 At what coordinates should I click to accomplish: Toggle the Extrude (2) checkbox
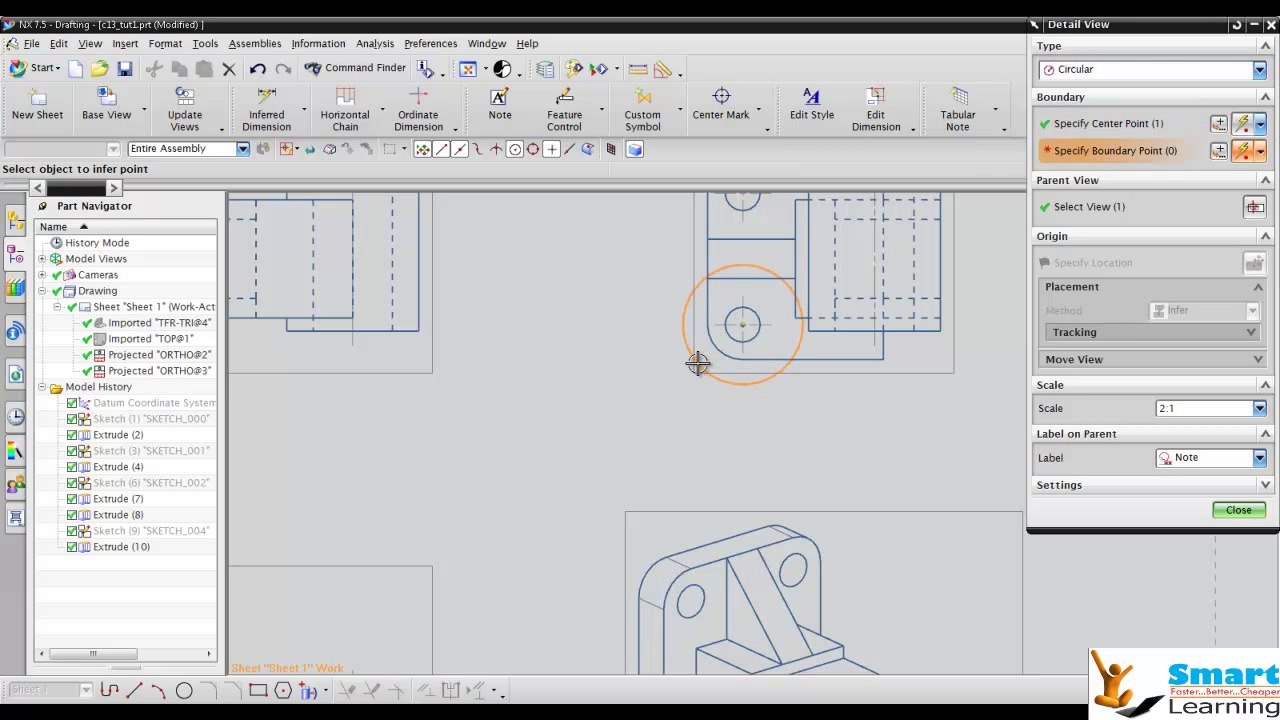(72, 435)
